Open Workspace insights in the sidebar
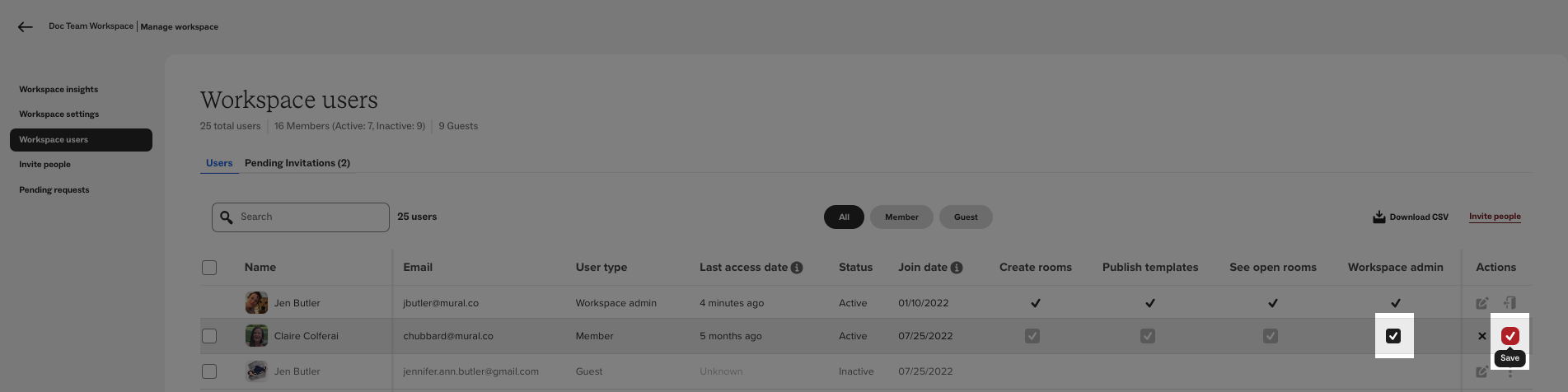1568x392 pixels. [x=59, y=89]
